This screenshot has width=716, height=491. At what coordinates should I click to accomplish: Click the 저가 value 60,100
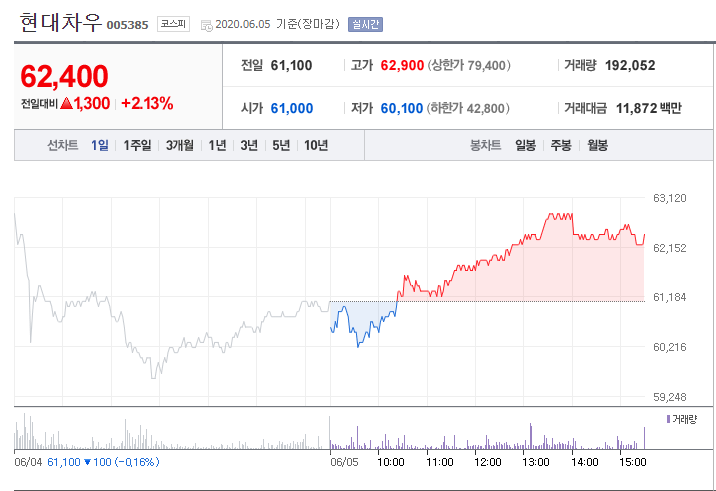pos(402,108)
